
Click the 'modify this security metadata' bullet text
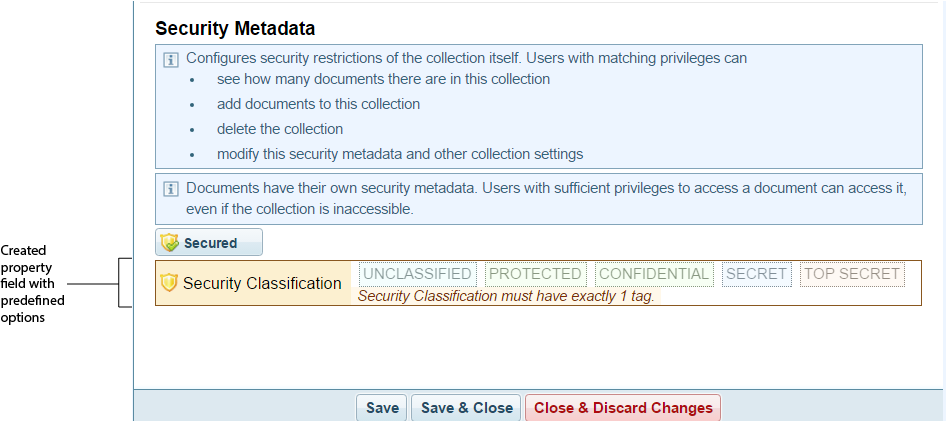click(x=399, y=154)
